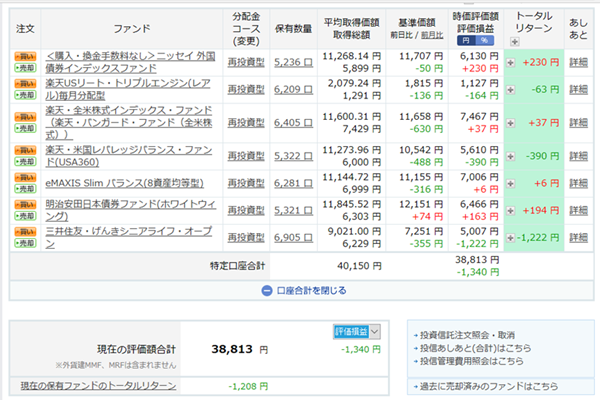Open 詳細 for 楽天・全米株式インデックス row

pyautogui.click(x=579, y=123)
